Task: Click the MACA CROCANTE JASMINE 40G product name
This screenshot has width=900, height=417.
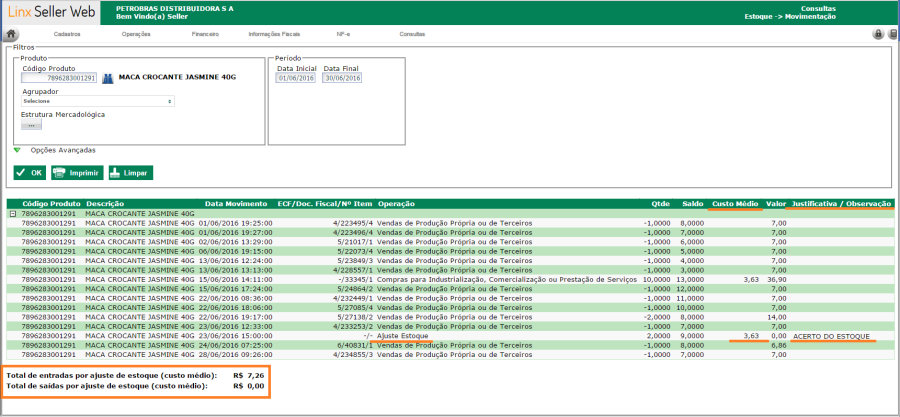Action: coord(177,77)
